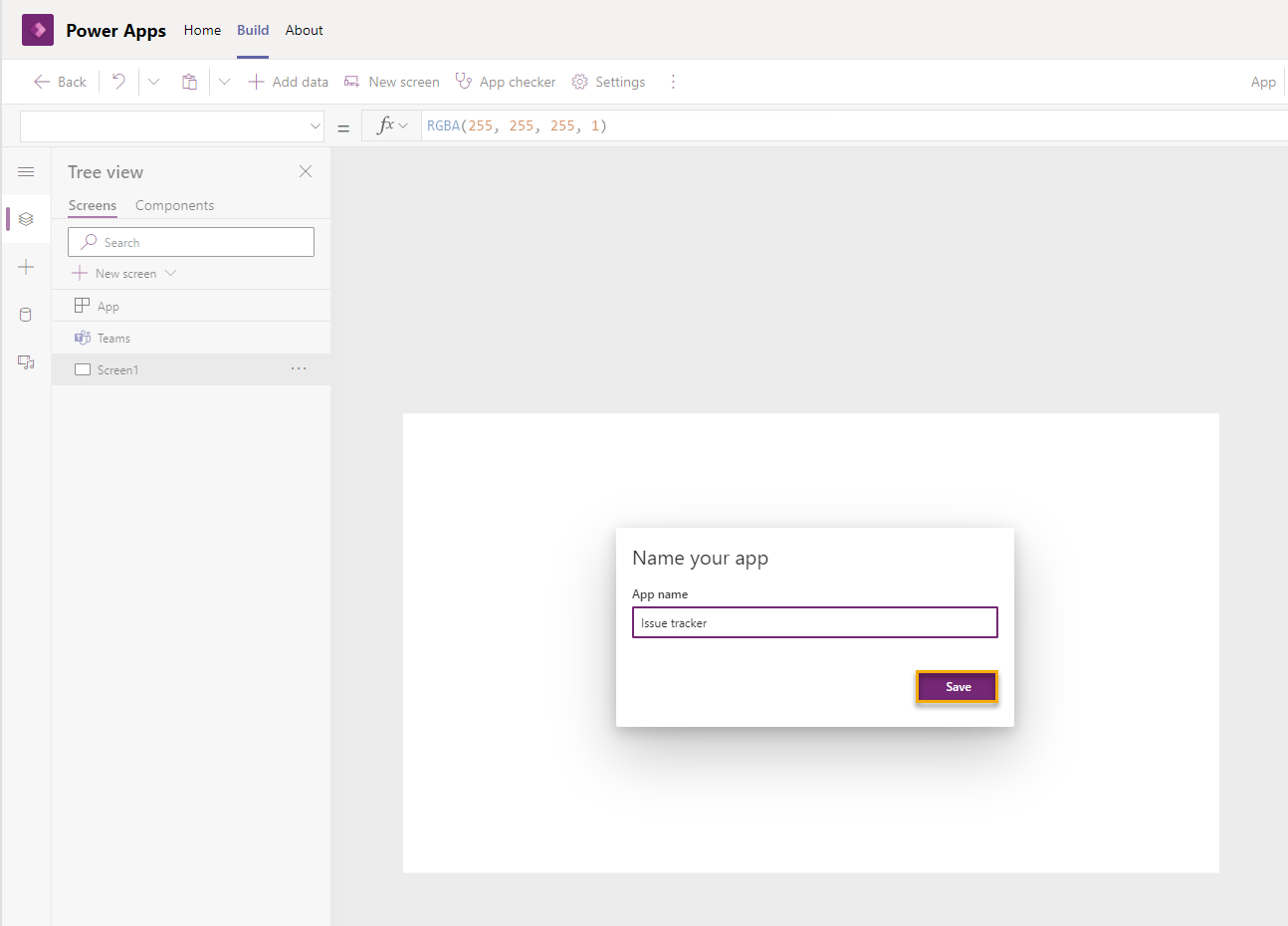Click the Tree view Search box
This screenshot has height=926, width=1288.
pos(191,242)
